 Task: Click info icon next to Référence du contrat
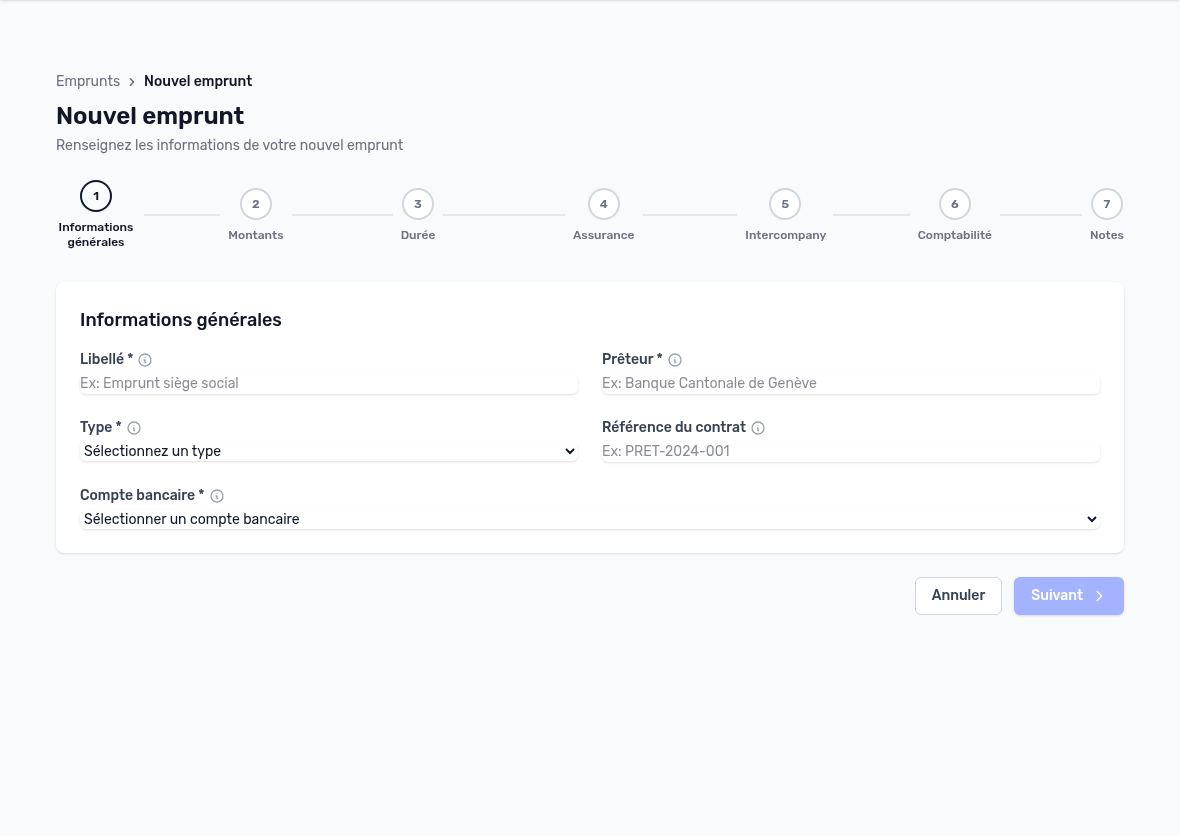(758, 428)
